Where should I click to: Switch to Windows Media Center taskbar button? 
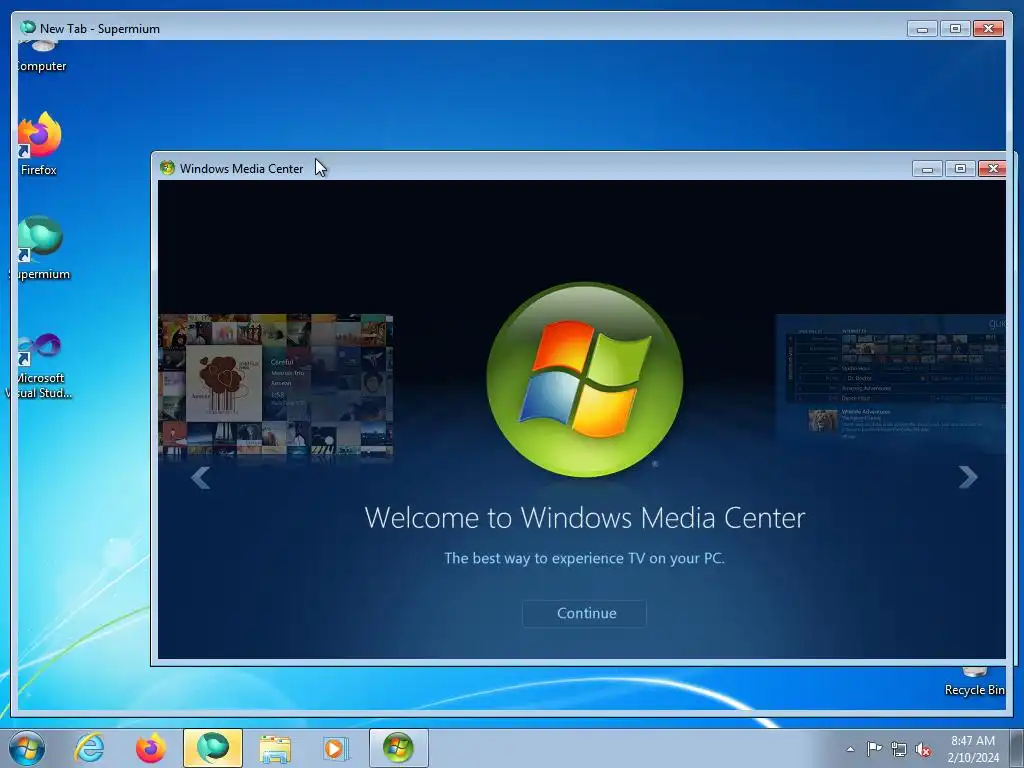(x=398, y=748)
